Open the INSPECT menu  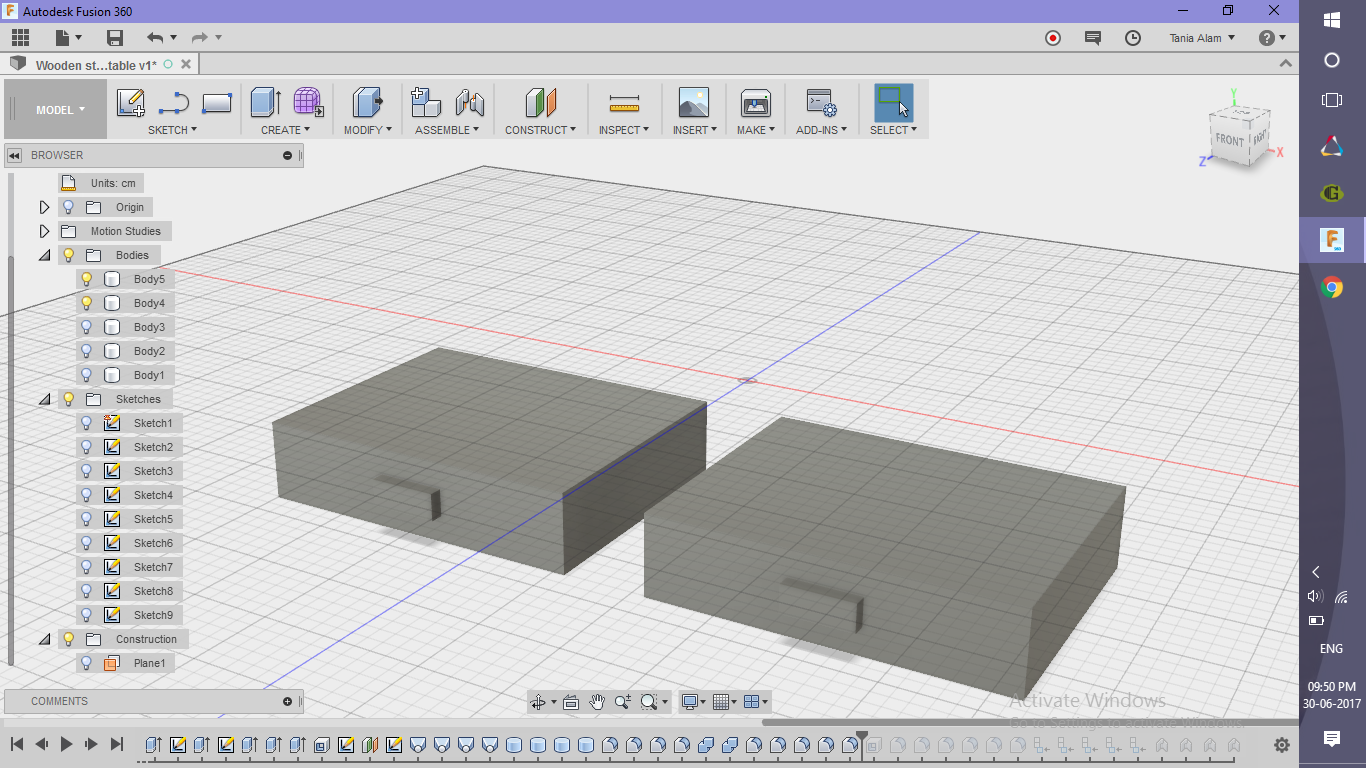[624, 130]
